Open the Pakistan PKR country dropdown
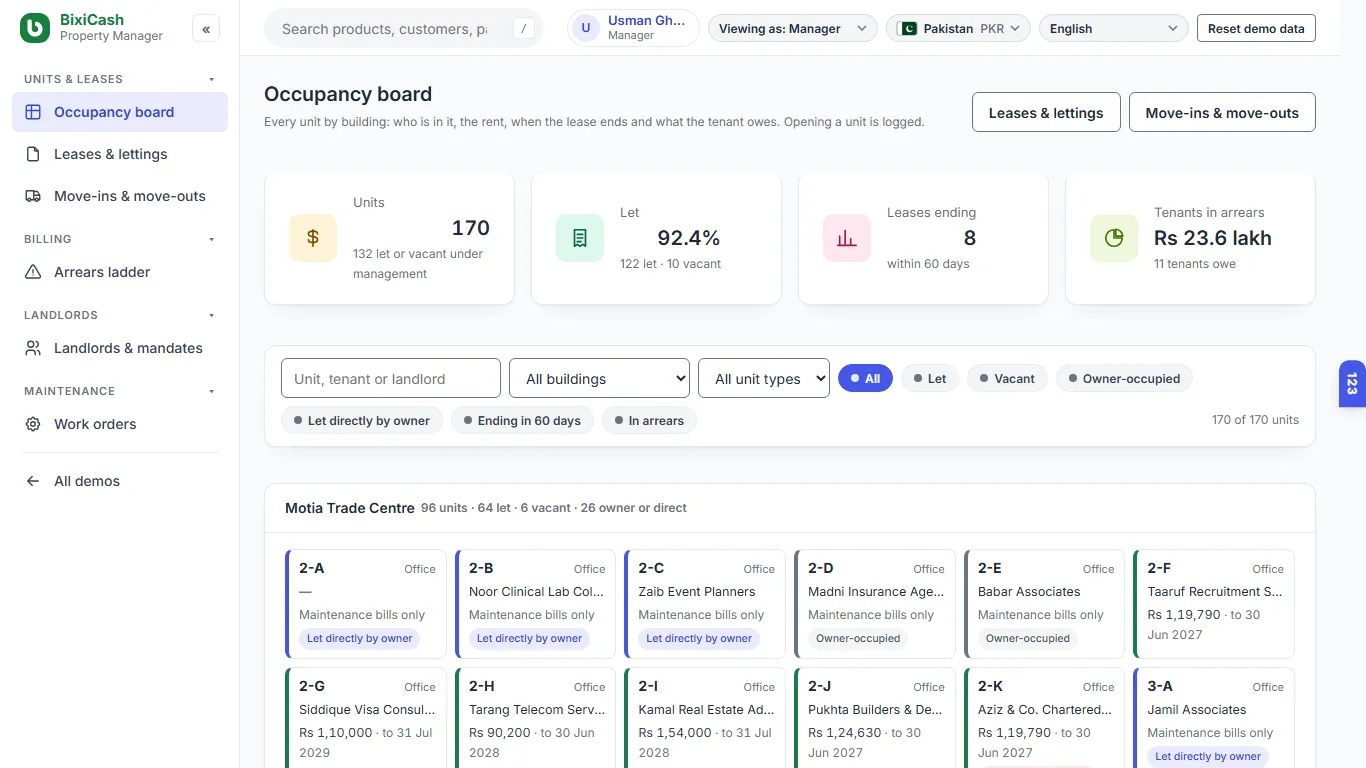1366x768 pixels. [959, 28]
